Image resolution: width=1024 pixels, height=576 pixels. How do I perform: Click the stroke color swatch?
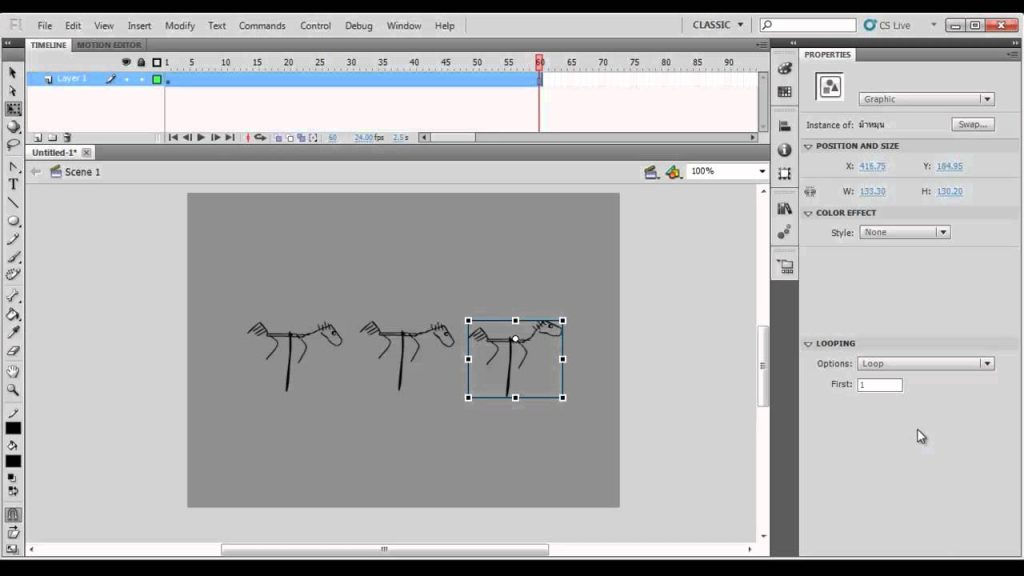pos(13,428)
